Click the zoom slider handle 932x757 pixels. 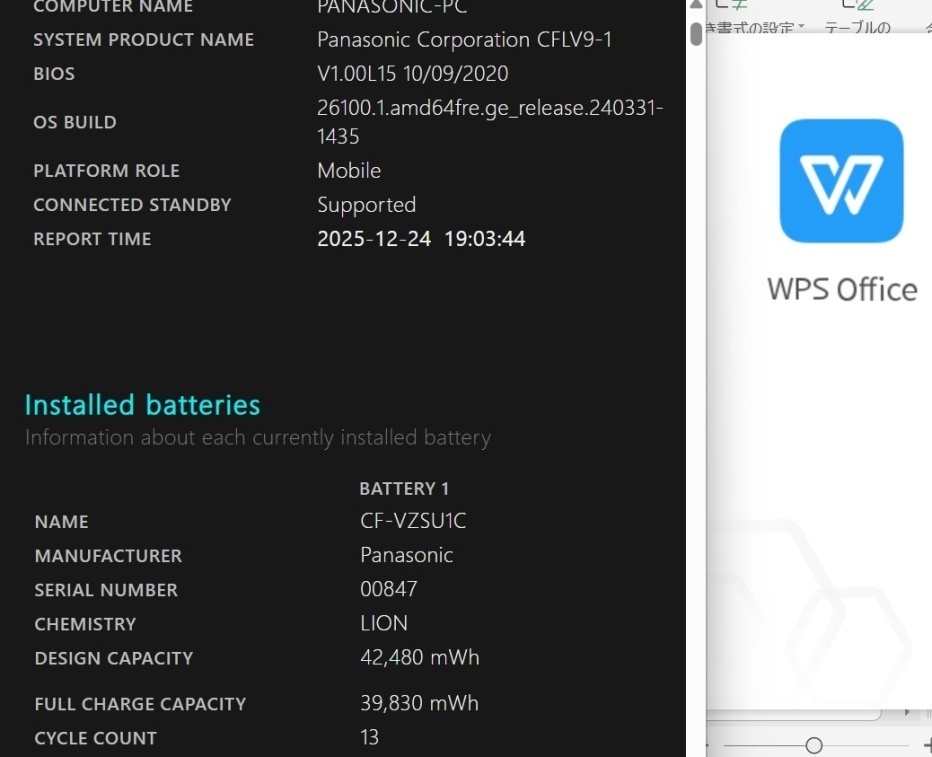[x=814, y=746]
